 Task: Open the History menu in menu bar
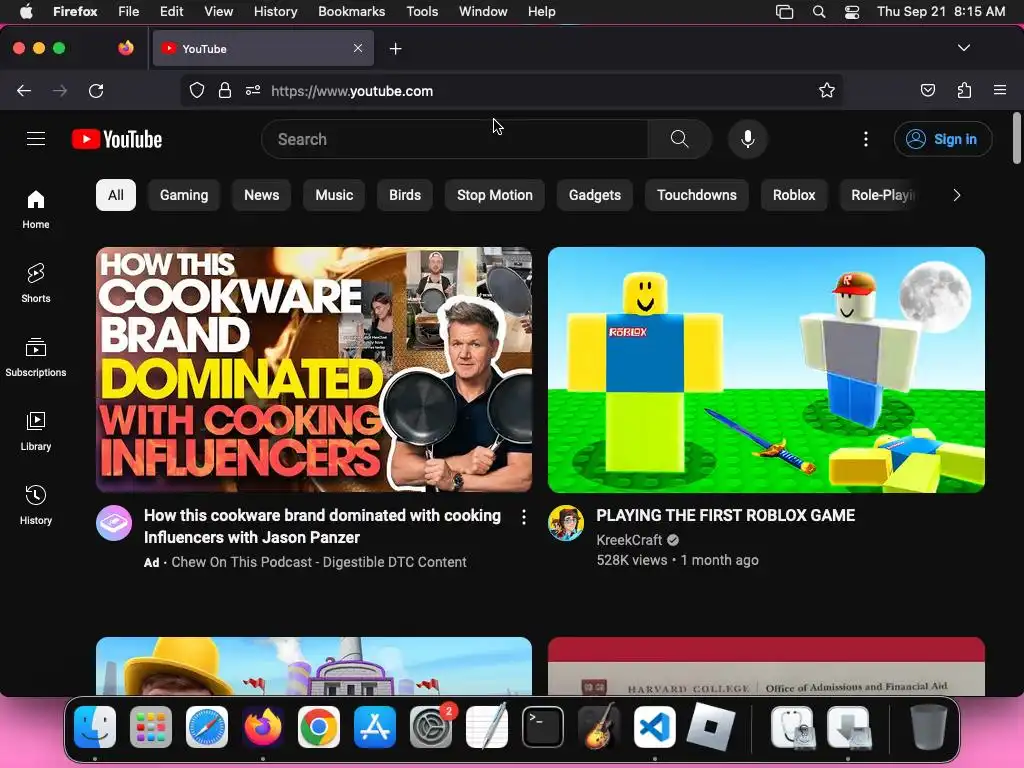pos(275,12)
